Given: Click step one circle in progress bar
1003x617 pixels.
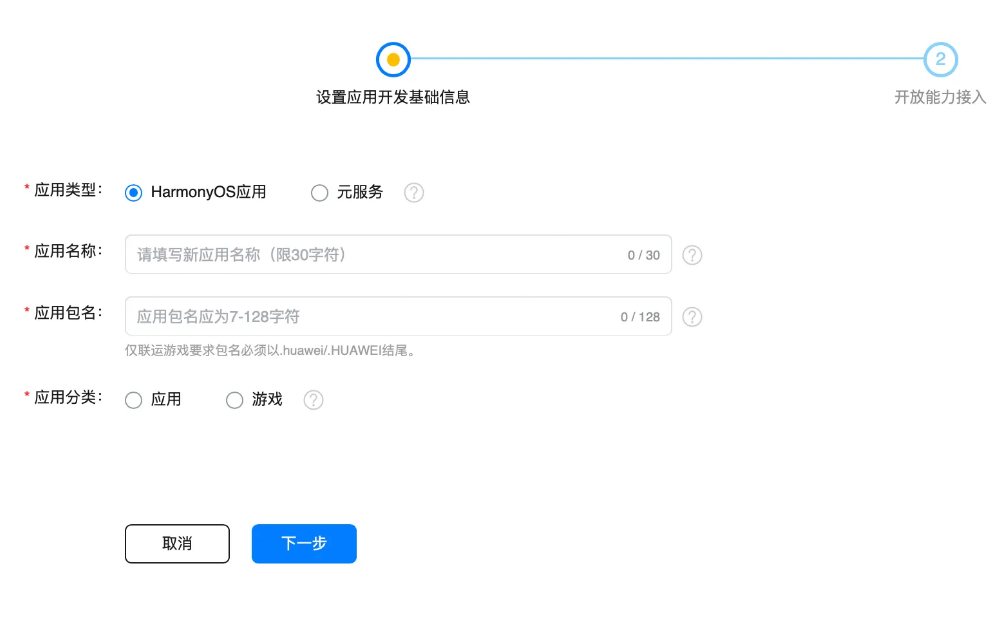Looking at the screenshot, I should click(x=393, y=59).
